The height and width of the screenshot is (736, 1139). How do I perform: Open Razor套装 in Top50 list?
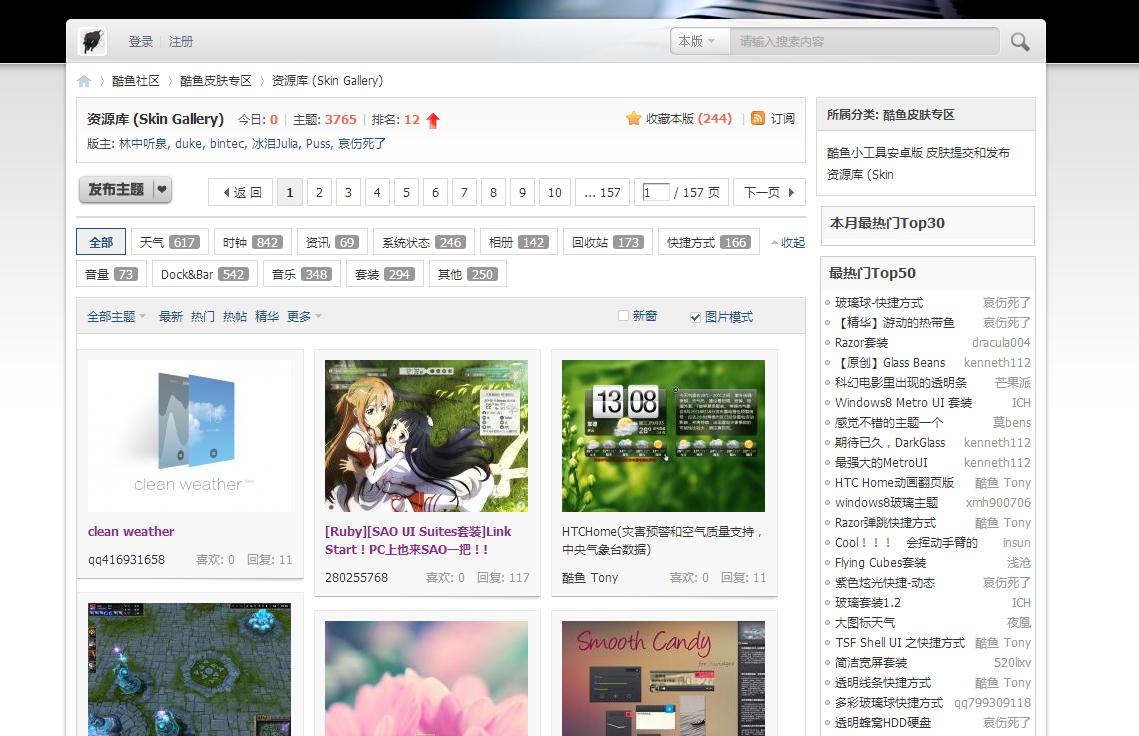click(x=862, y=343)
